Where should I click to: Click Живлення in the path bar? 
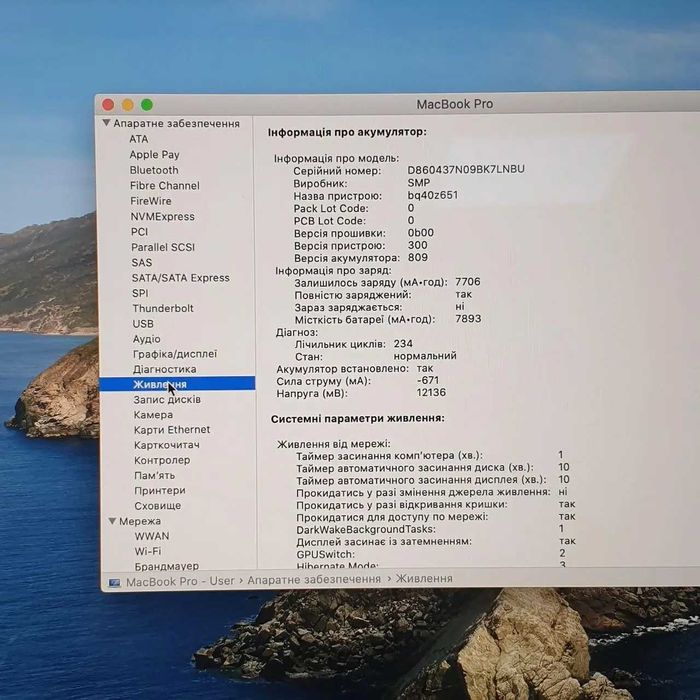point(425,579)
